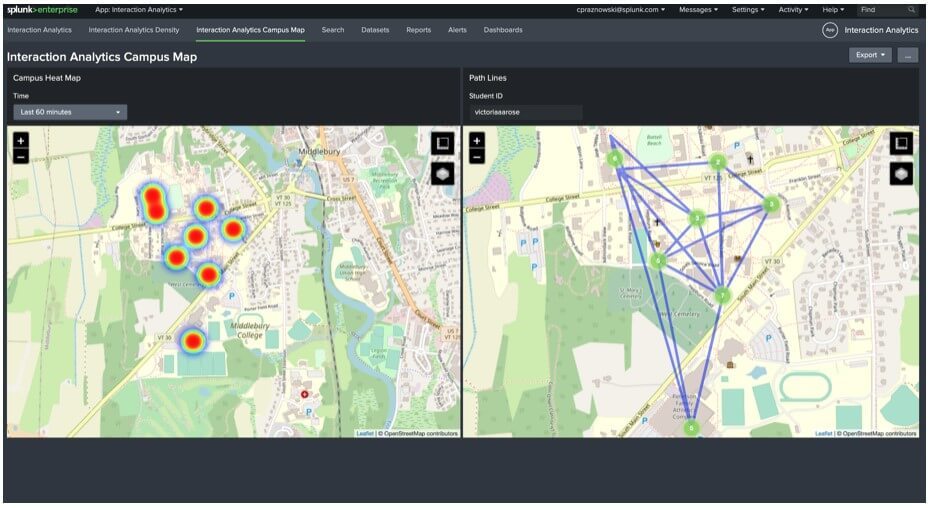
Task: Open the Export dropdown
Action: [x=870, y=55]
